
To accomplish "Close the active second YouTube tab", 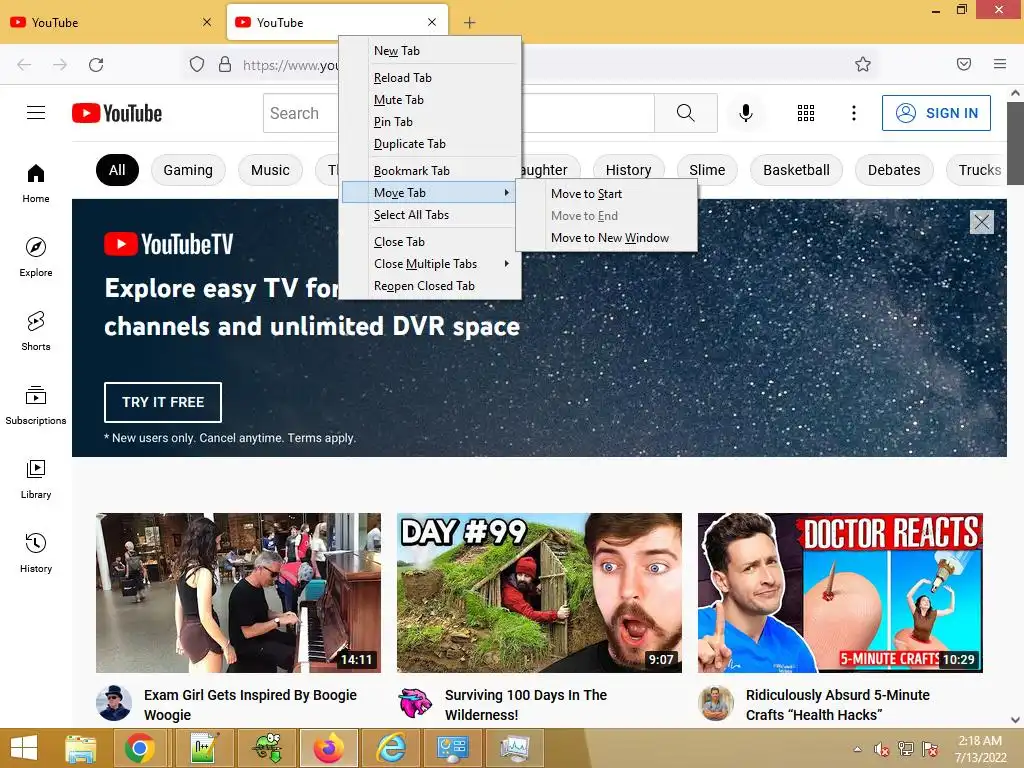I will 432,22.
